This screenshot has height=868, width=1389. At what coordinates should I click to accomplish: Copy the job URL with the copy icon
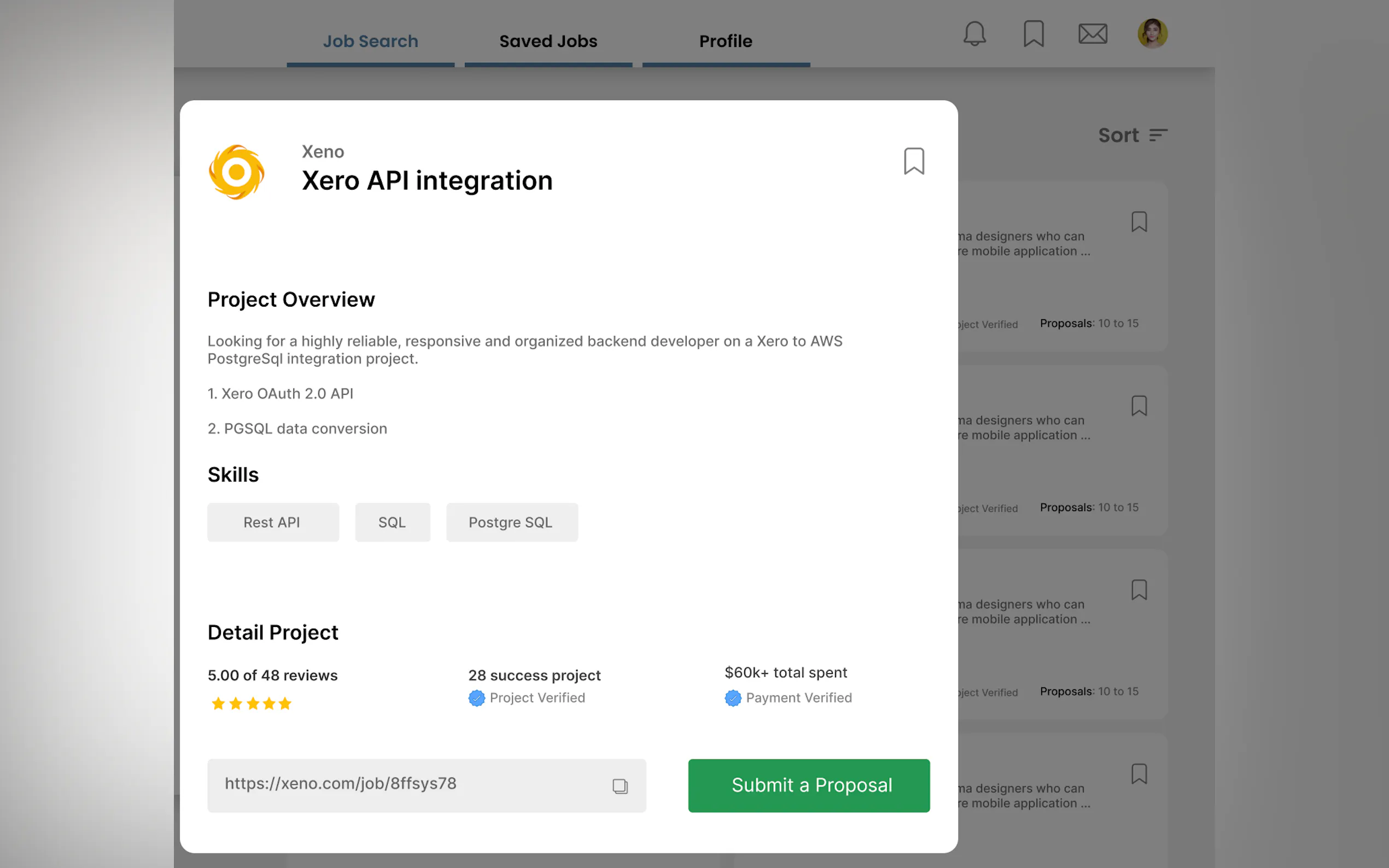coord(620,786)
